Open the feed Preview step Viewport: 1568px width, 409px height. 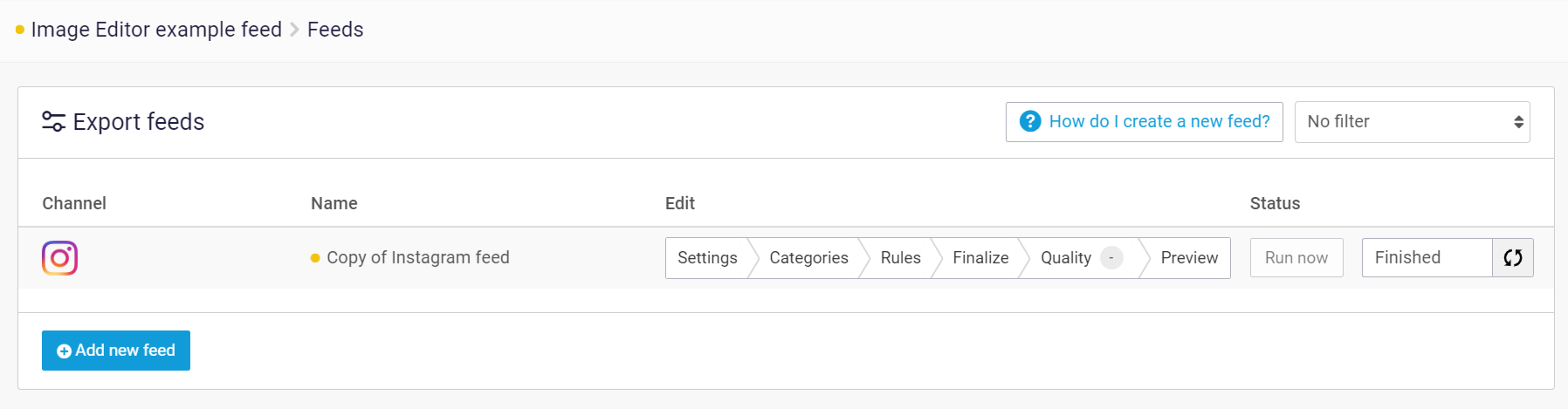click(1189, 258)
